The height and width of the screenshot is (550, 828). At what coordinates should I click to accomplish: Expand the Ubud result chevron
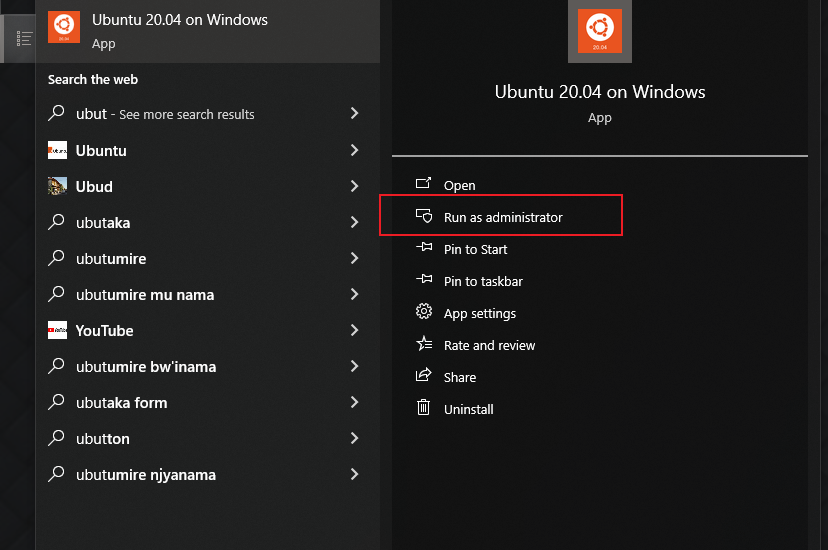354,186
